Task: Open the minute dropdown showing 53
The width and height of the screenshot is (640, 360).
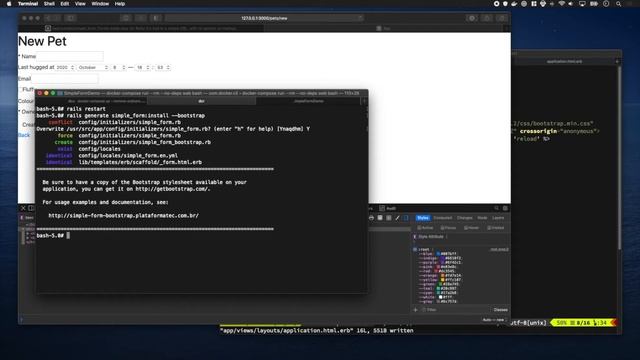Action: 163,67
